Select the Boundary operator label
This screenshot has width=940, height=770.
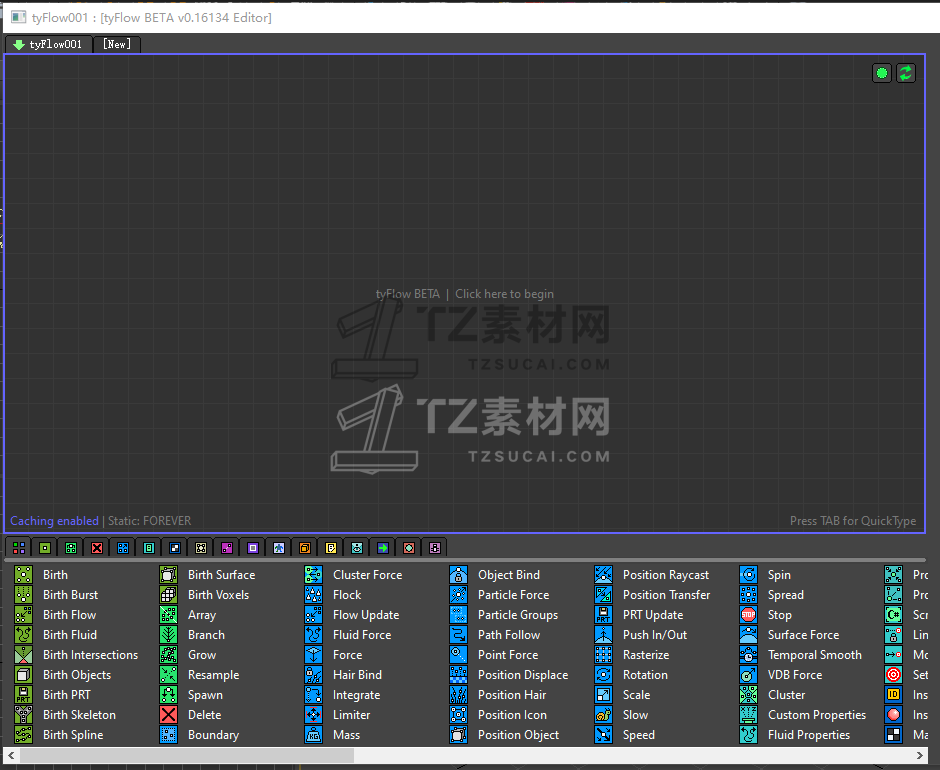213,735
